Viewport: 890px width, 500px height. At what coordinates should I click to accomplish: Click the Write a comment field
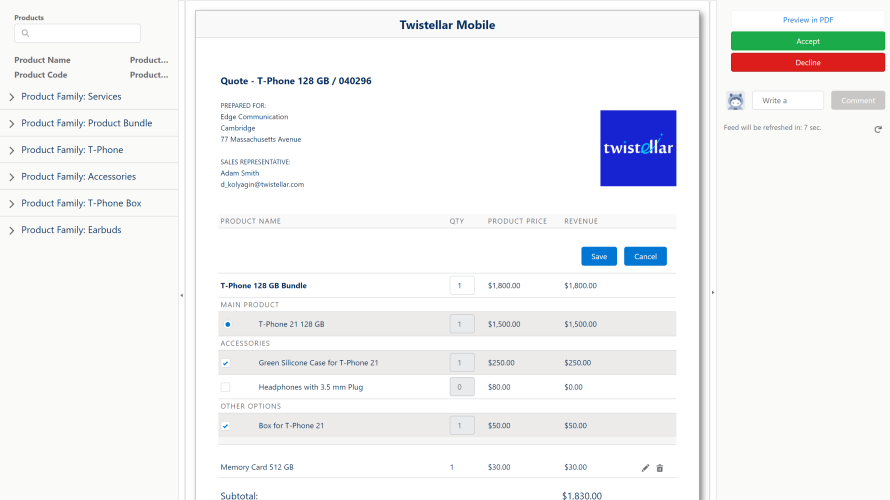point(788,100)
